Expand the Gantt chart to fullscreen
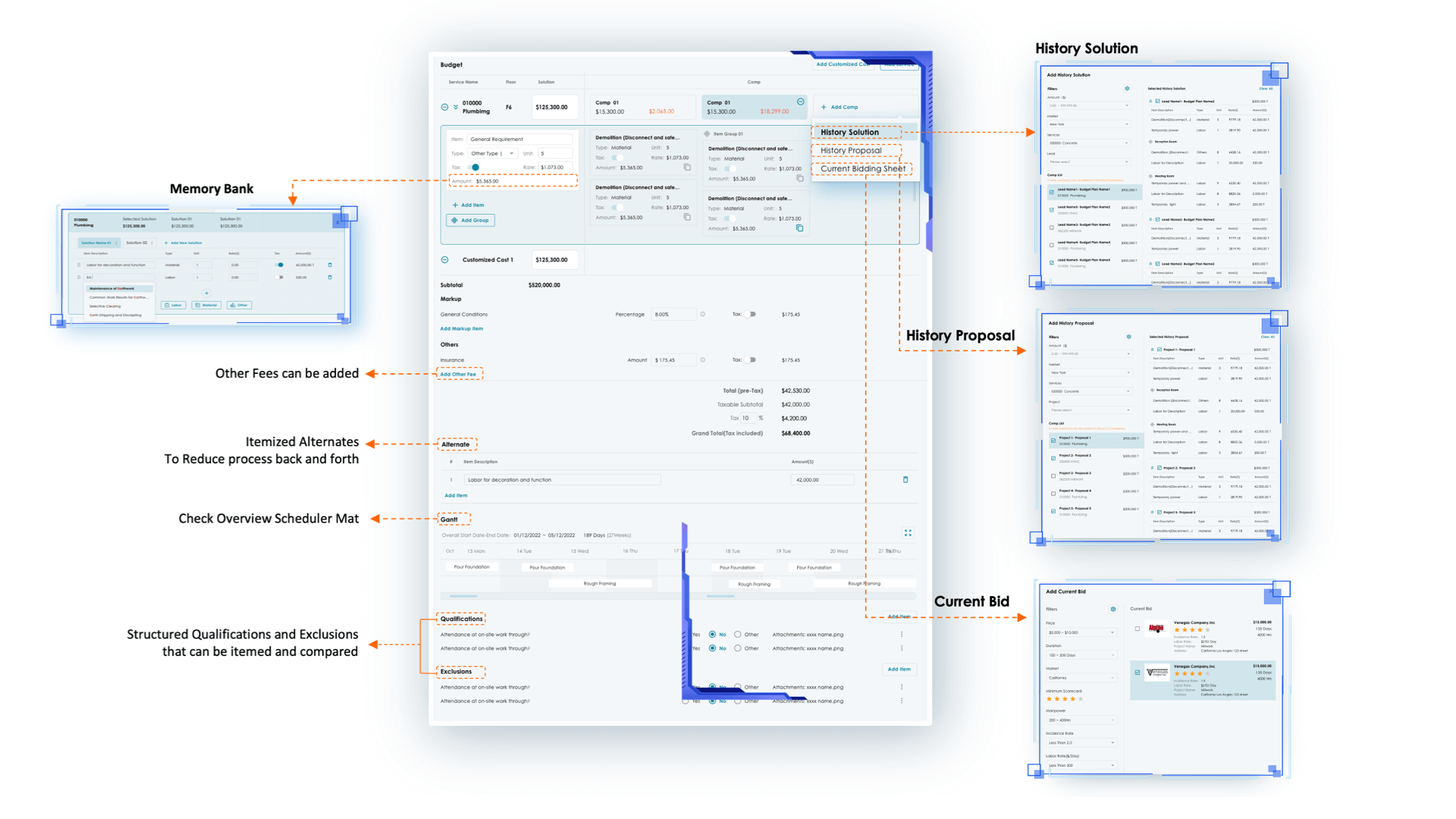The width and height of the screenshot is (1456, 819). coord(908,533)
